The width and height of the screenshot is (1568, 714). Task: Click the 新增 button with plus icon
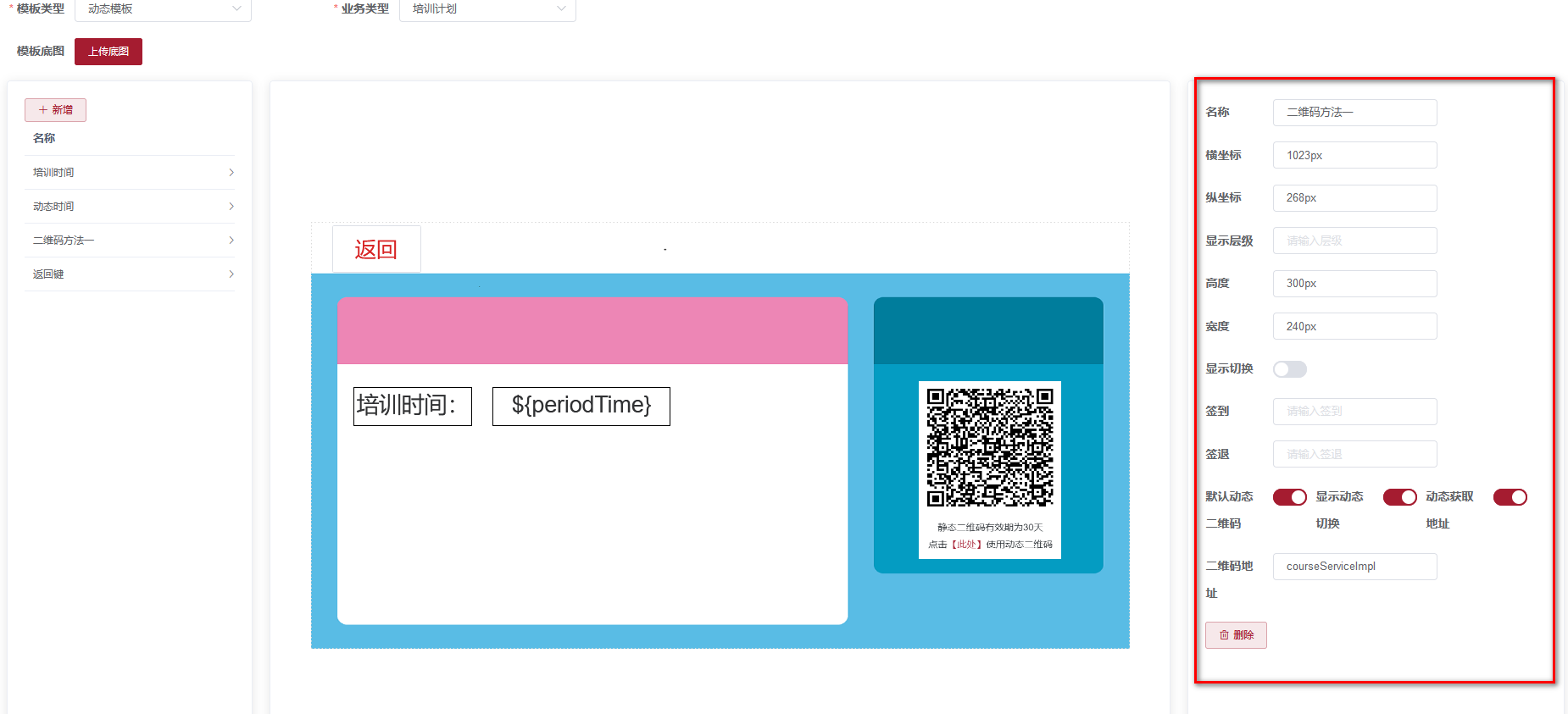(55, 110)
